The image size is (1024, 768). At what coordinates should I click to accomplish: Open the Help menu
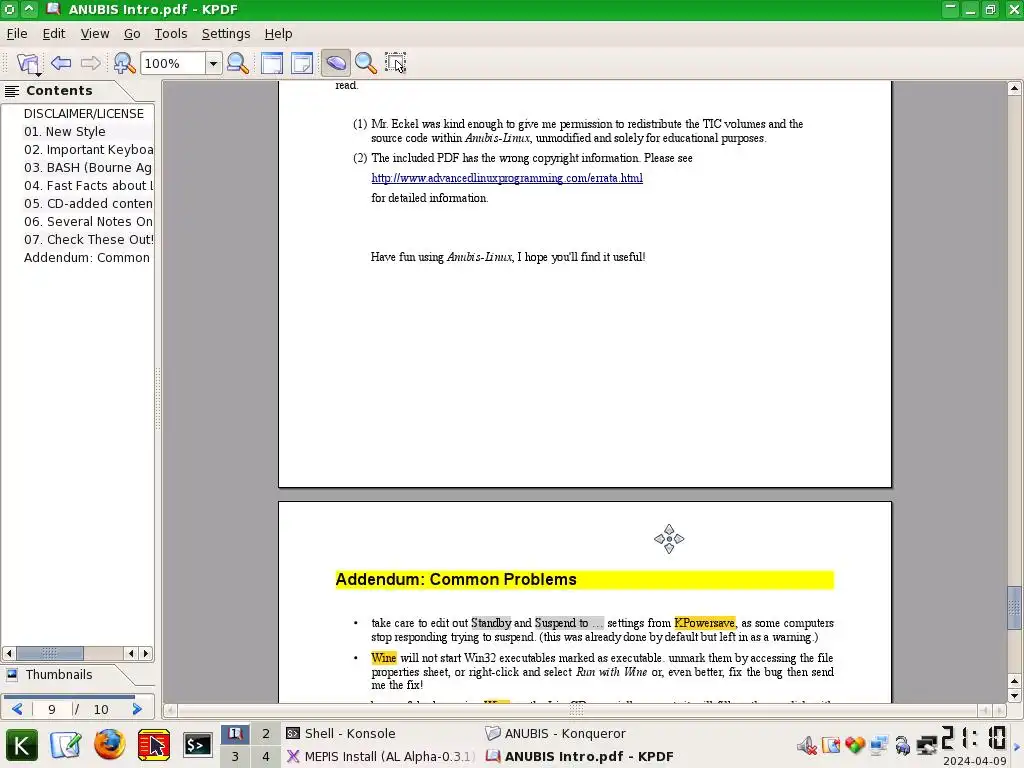click(x=278, y=33)
